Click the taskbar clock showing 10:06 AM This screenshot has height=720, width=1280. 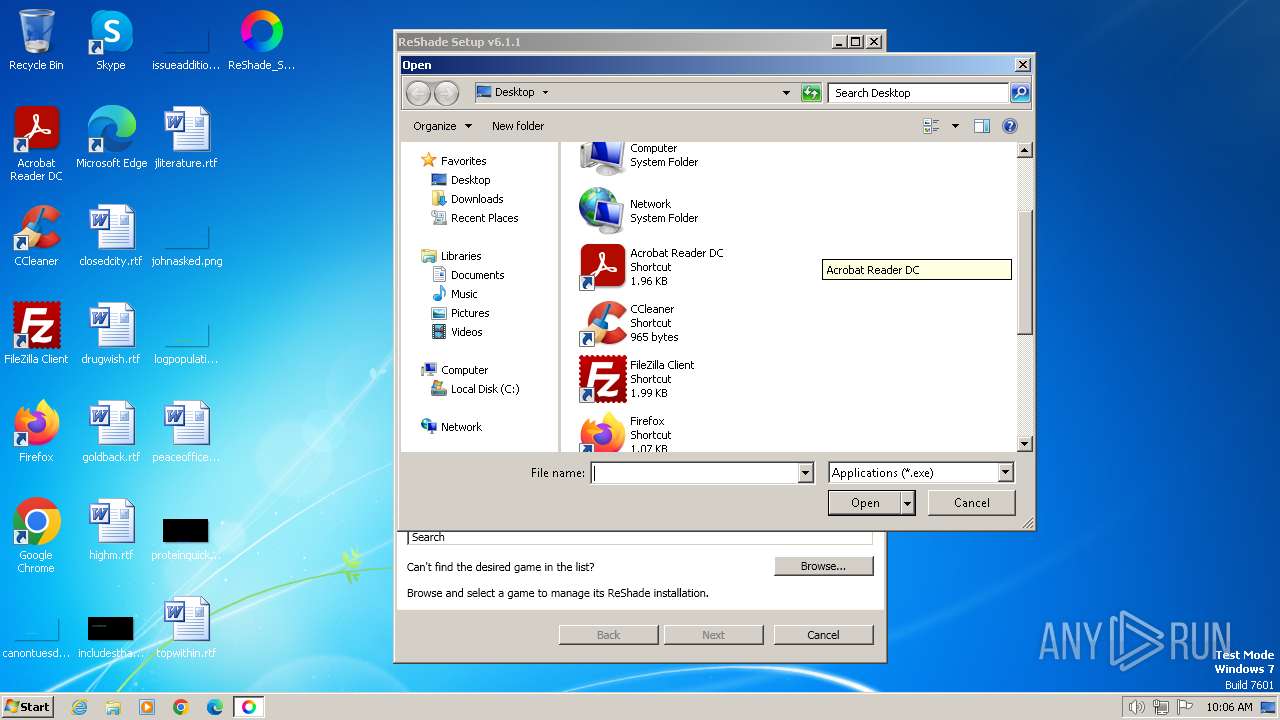pyautogui.click(x=1229, y=707)
